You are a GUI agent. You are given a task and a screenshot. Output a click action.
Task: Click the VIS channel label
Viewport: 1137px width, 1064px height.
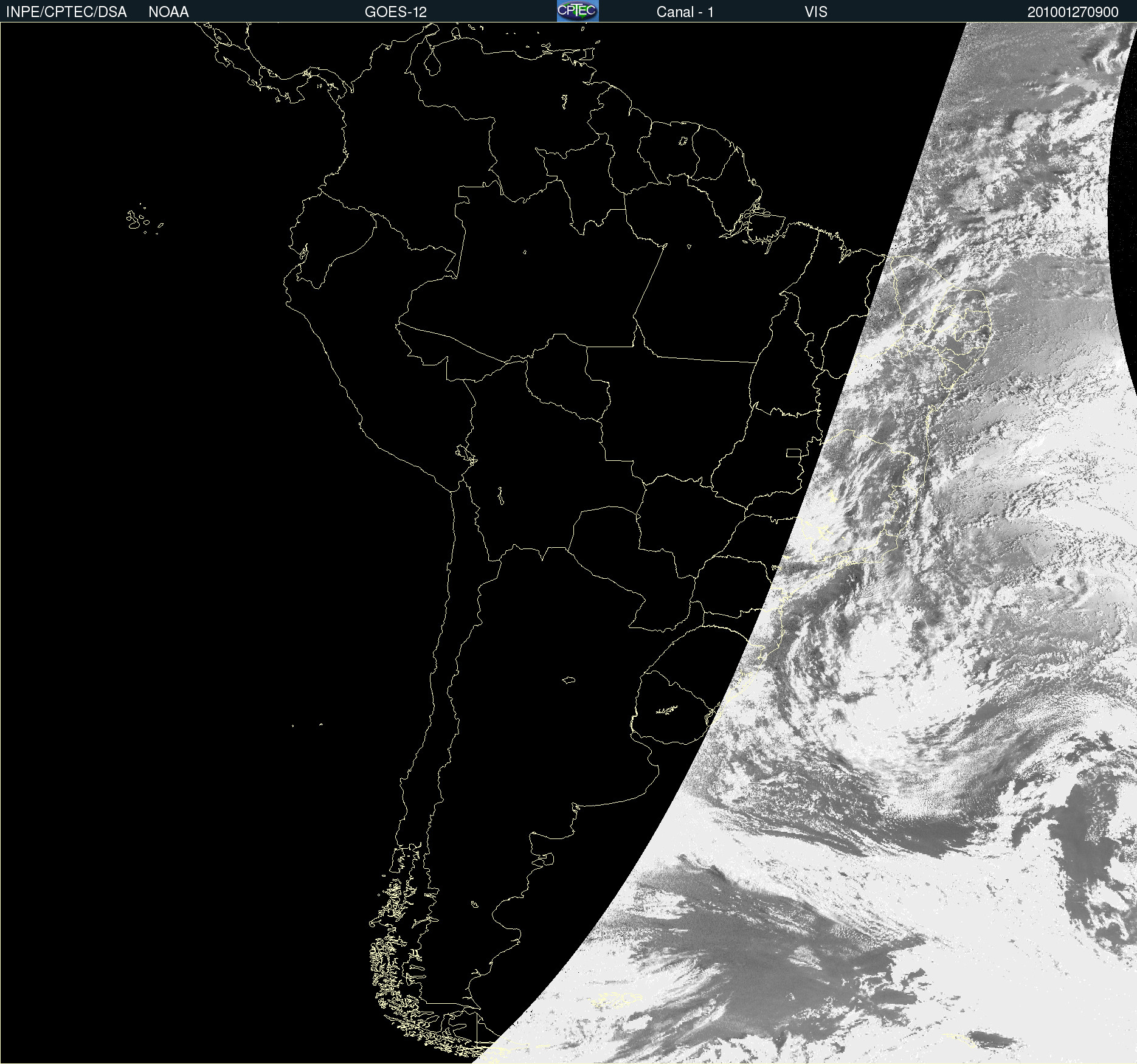coord(816,12)
